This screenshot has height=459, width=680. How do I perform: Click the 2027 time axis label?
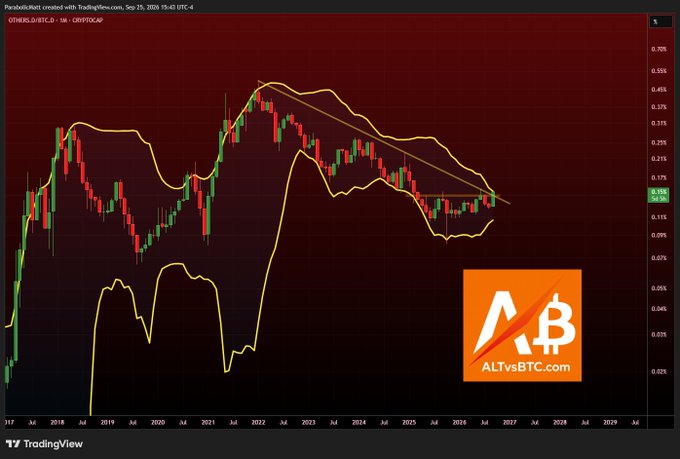(510, 422)
